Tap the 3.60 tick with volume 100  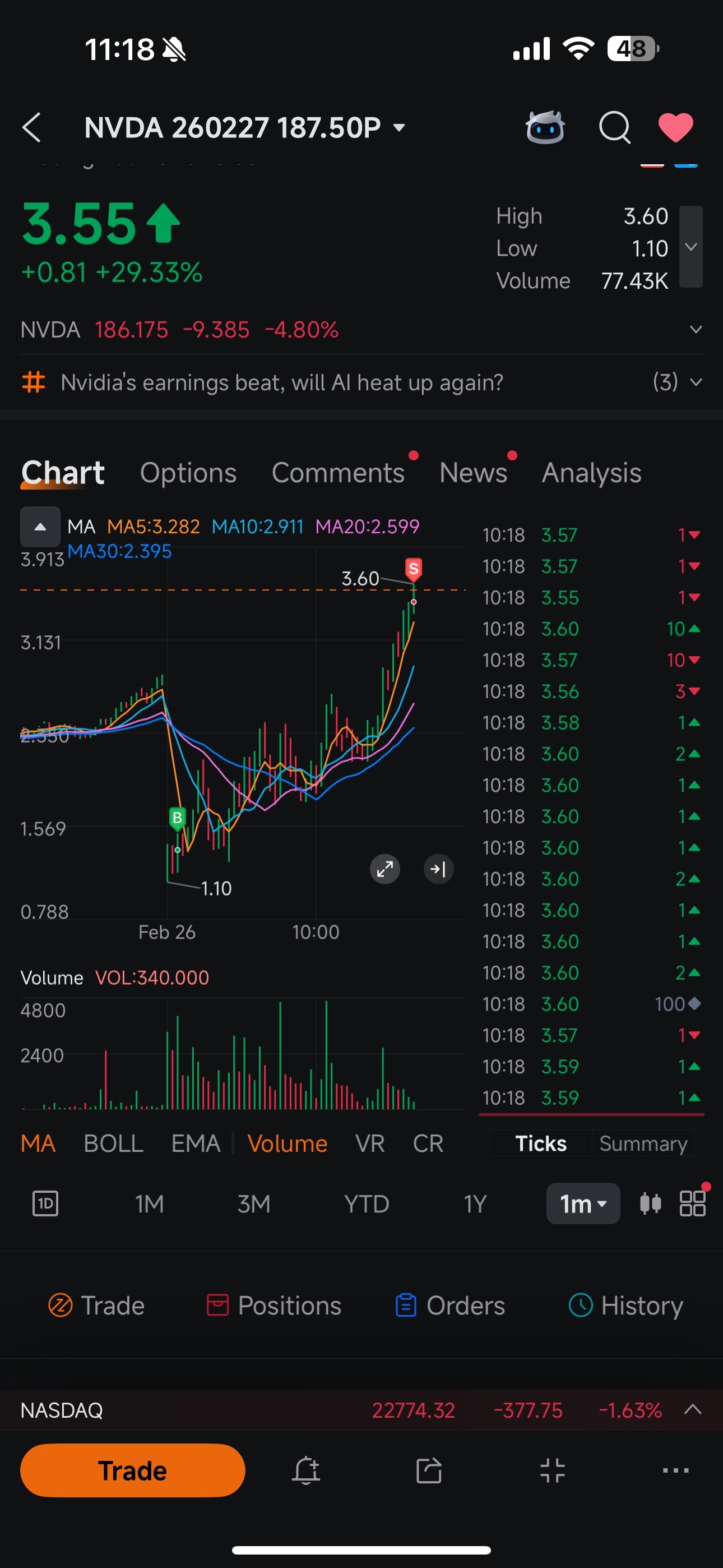(591, 1004)
